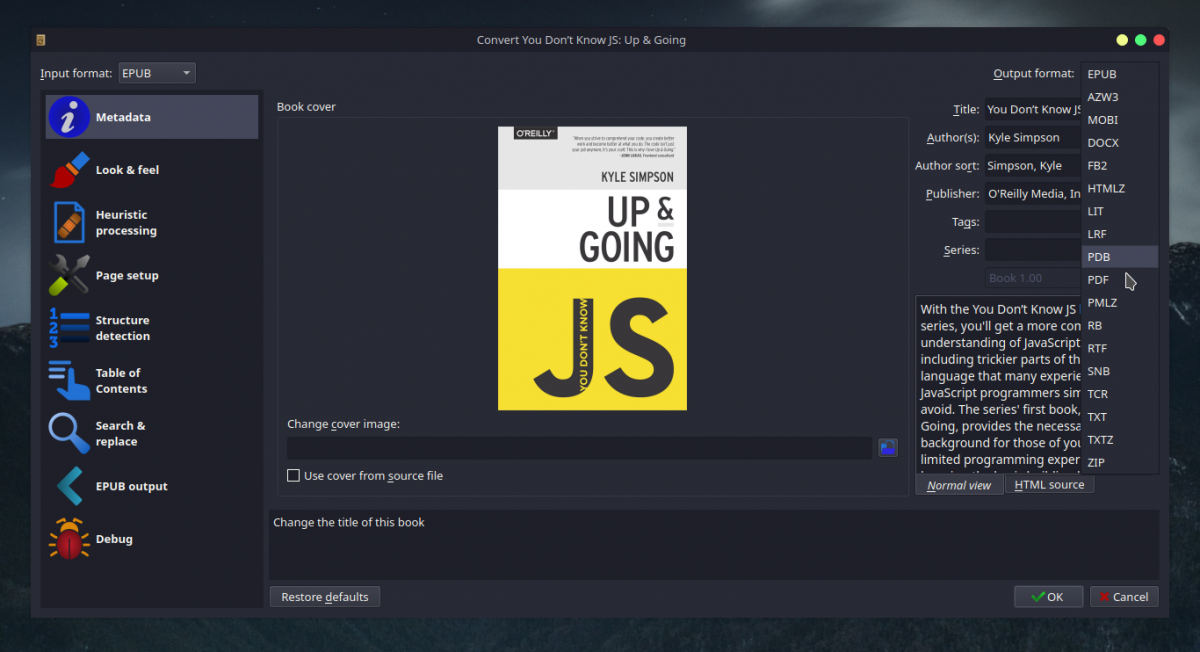Open Heuristic processing icon
Viewport: 1200px width, 652px height.
click(x=70, y=222)
